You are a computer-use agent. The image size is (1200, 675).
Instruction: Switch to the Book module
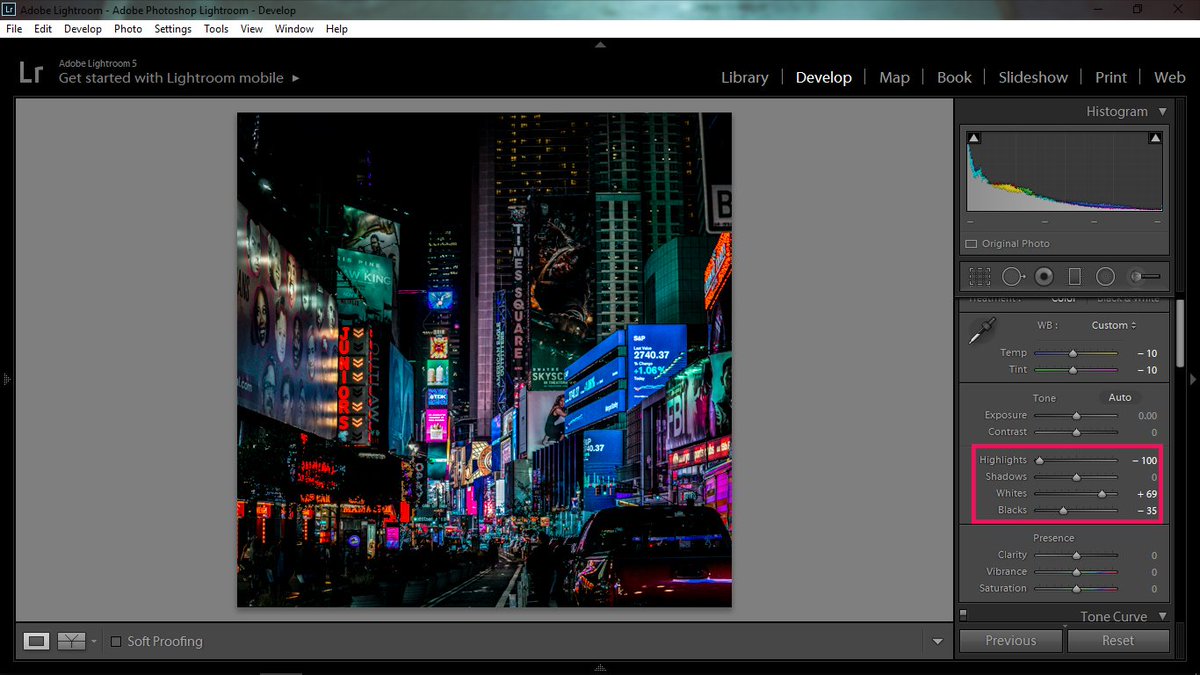tap(954, 77)
